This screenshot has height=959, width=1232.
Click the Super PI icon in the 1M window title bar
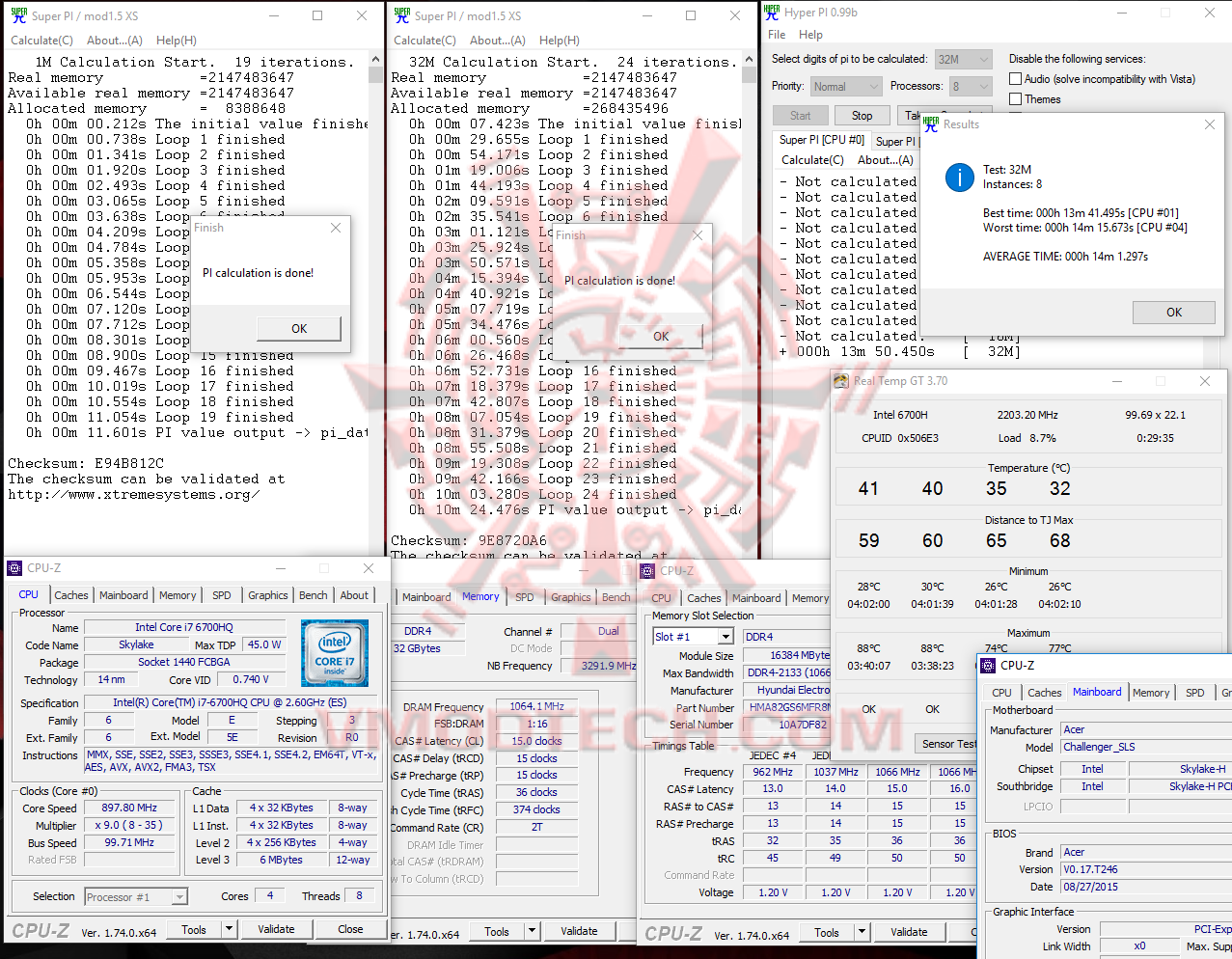click(18, 15)
